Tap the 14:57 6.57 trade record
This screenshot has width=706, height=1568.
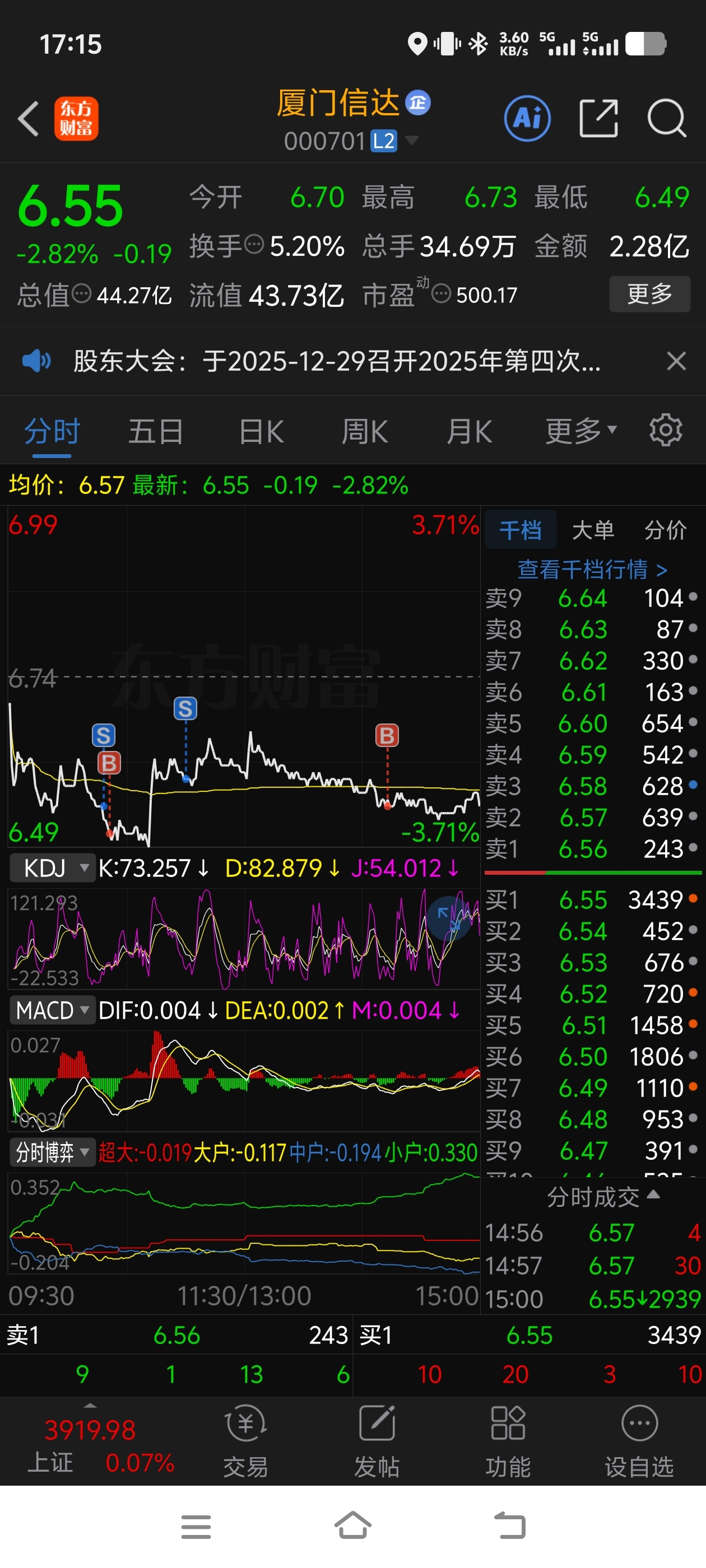592,1266
